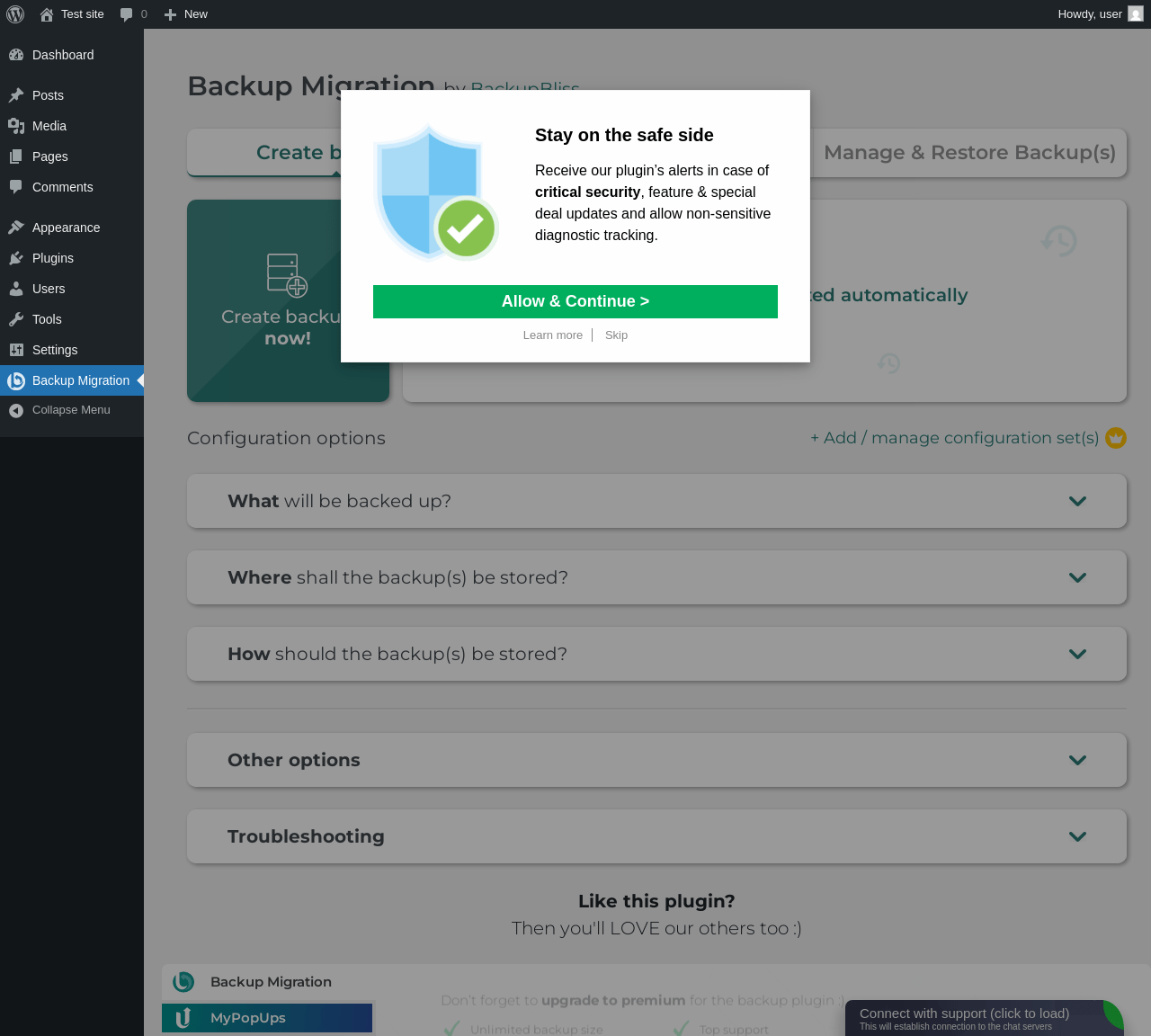Click the Posts pin icon
This screenshot has width=1151, height=1036.
coord(16,95)
